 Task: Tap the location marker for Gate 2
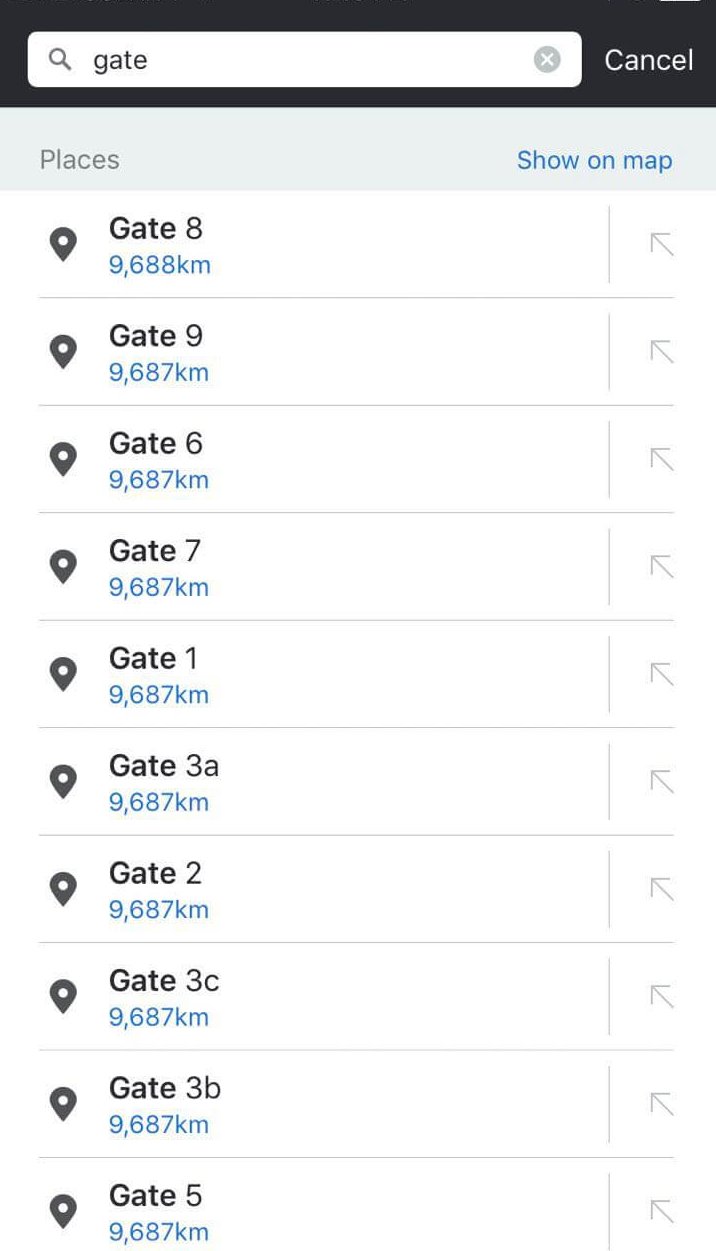[x=62, y=889]
